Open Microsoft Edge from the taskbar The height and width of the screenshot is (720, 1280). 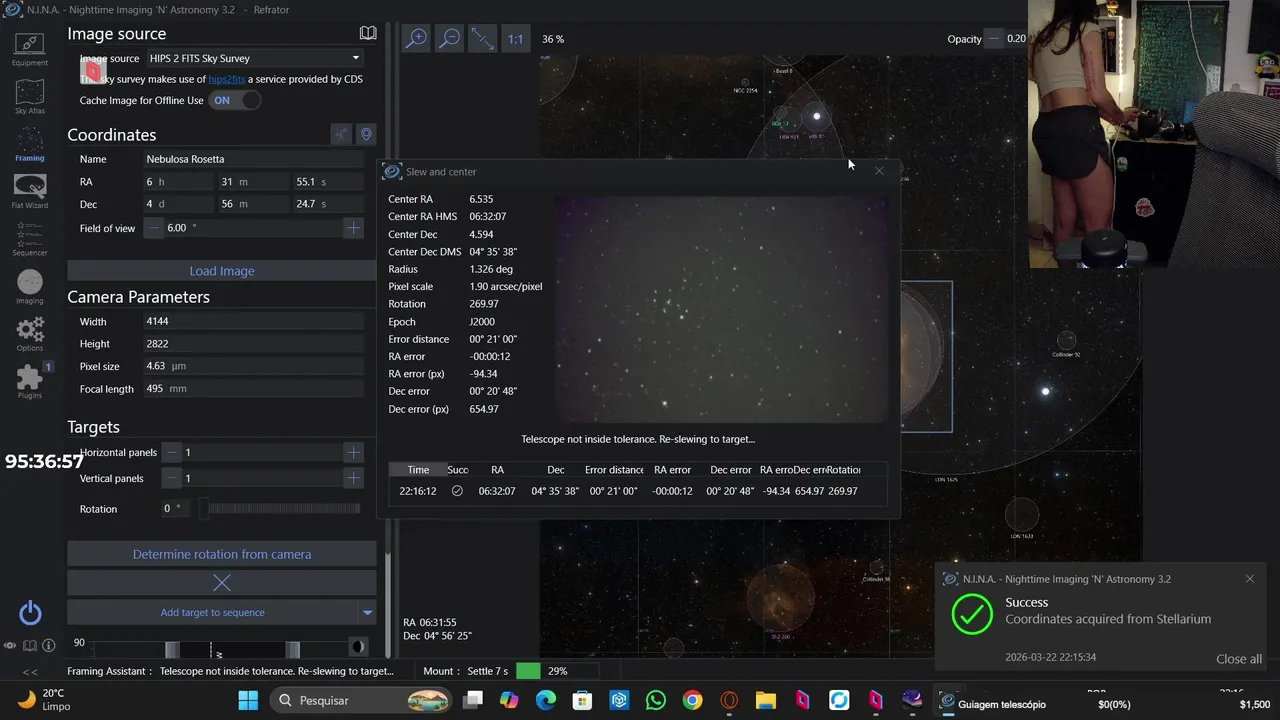click(x=545, y=700)
